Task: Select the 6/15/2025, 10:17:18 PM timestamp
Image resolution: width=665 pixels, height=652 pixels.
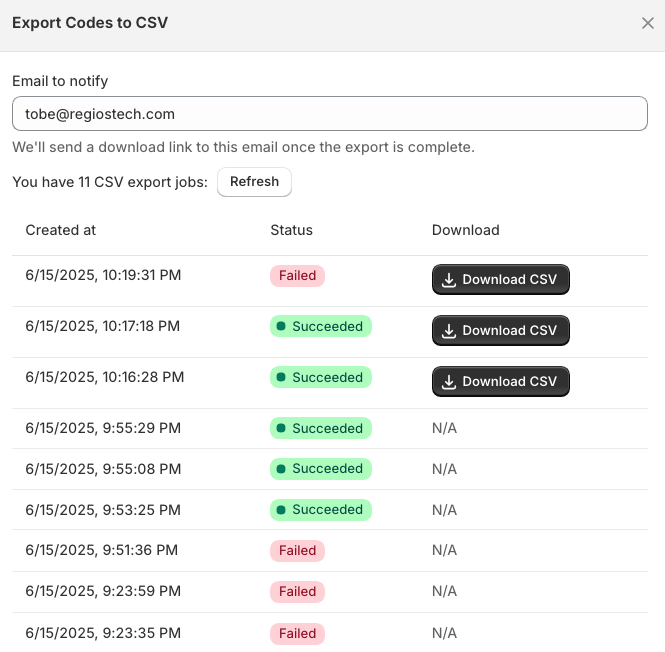Action: coord(103,326)
